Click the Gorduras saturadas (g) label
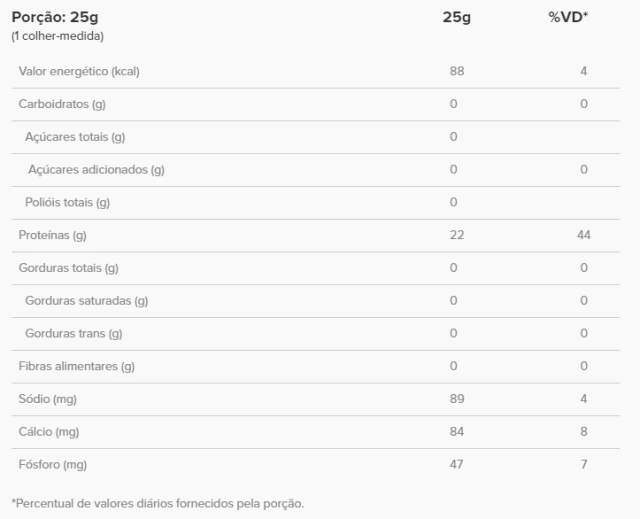The image size is (640, 519). coord(86,301)
